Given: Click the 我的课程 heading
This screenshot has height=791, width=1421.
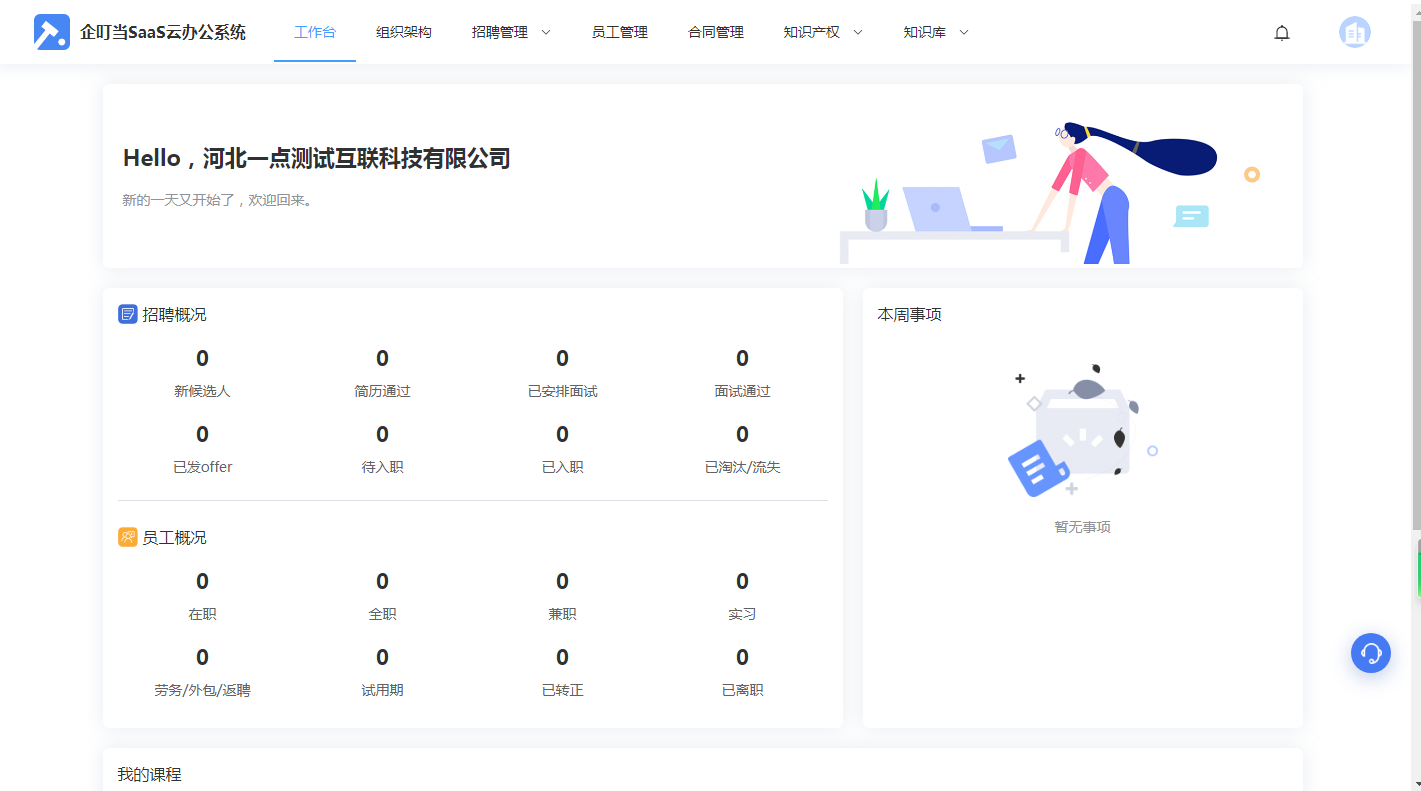Looking at the screenshot, I should [x=149, y=775].
